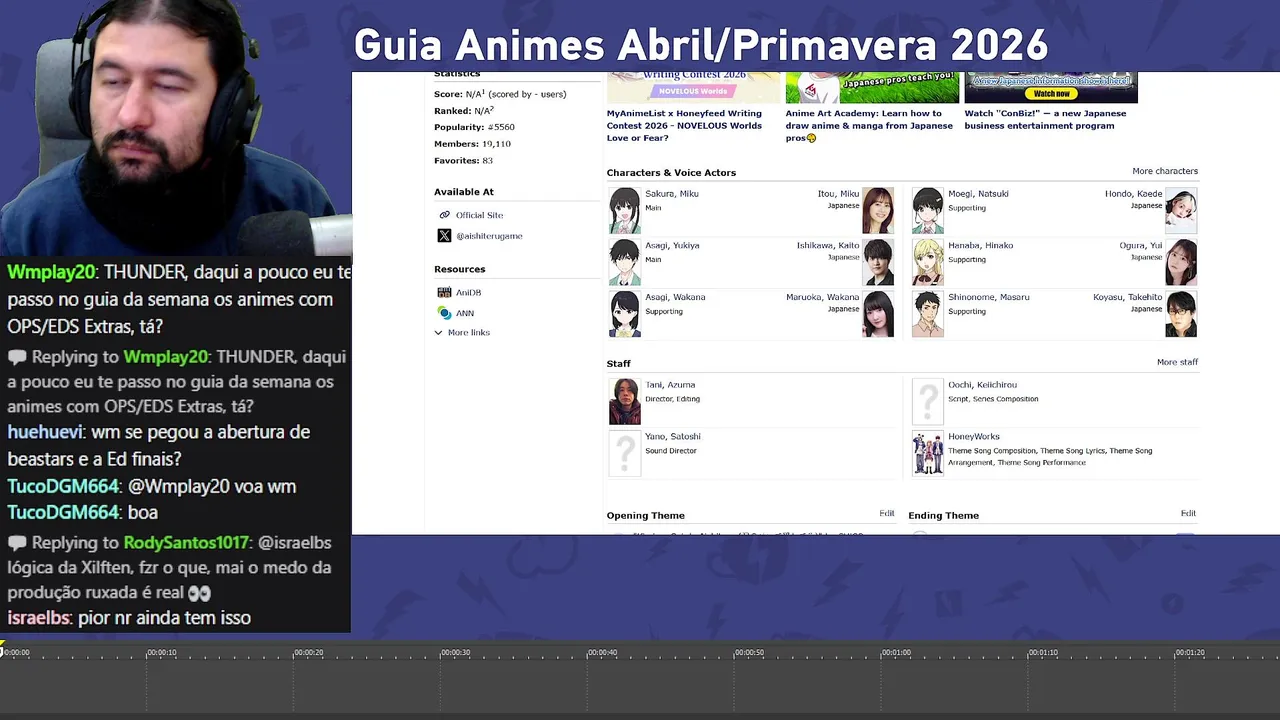Open Hanaba, Hinako character link

click(980, 246)
